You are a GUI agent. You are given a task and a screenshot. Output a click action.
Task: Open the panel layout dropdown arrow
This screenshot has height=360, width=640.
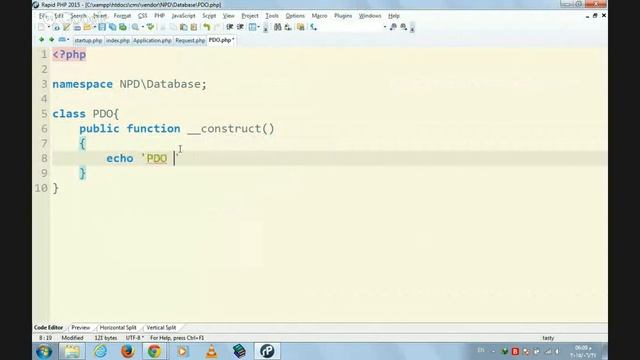tap(259, 27)
